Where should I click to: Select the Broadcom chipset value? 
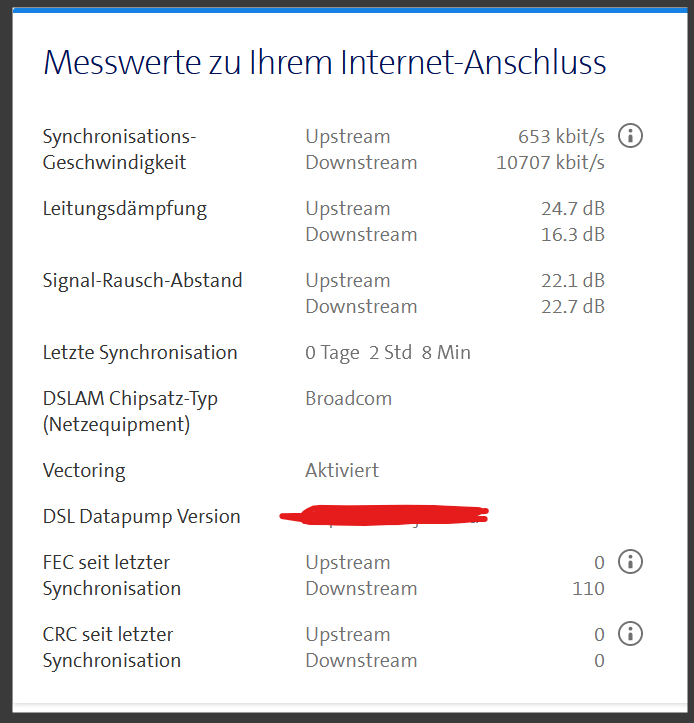point(349,399)
